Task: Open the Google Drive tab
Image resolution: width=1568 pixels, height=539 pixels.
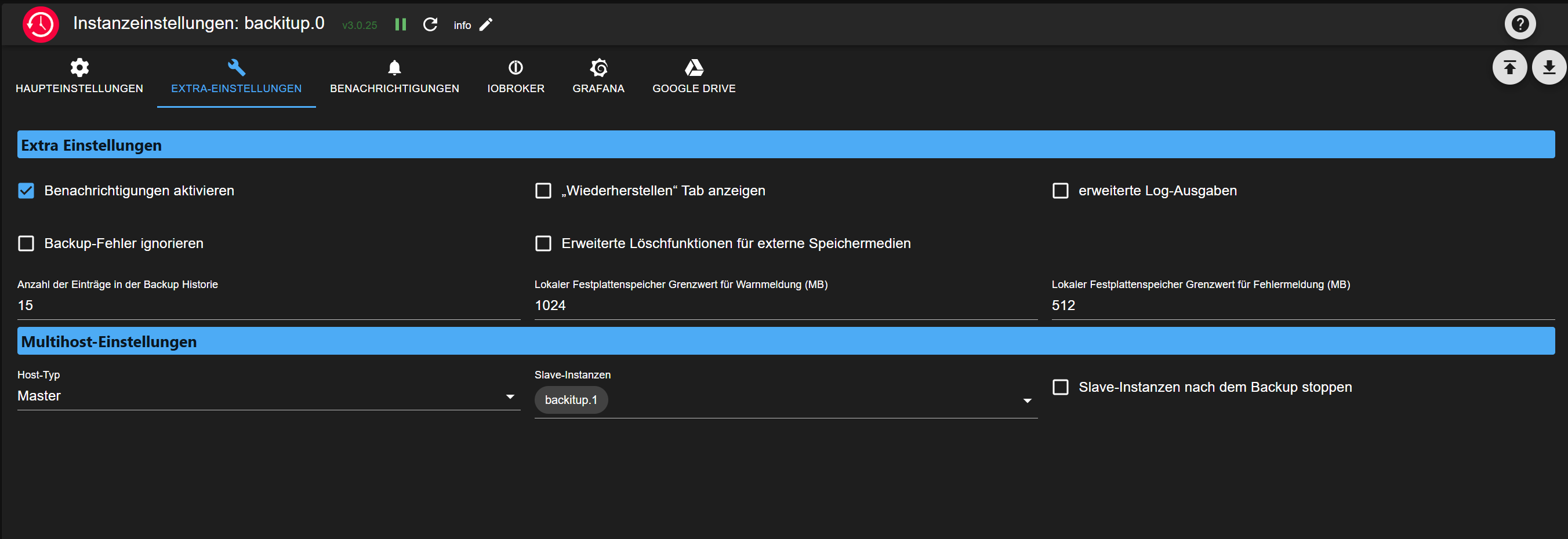Action: (x=694, y=77)
